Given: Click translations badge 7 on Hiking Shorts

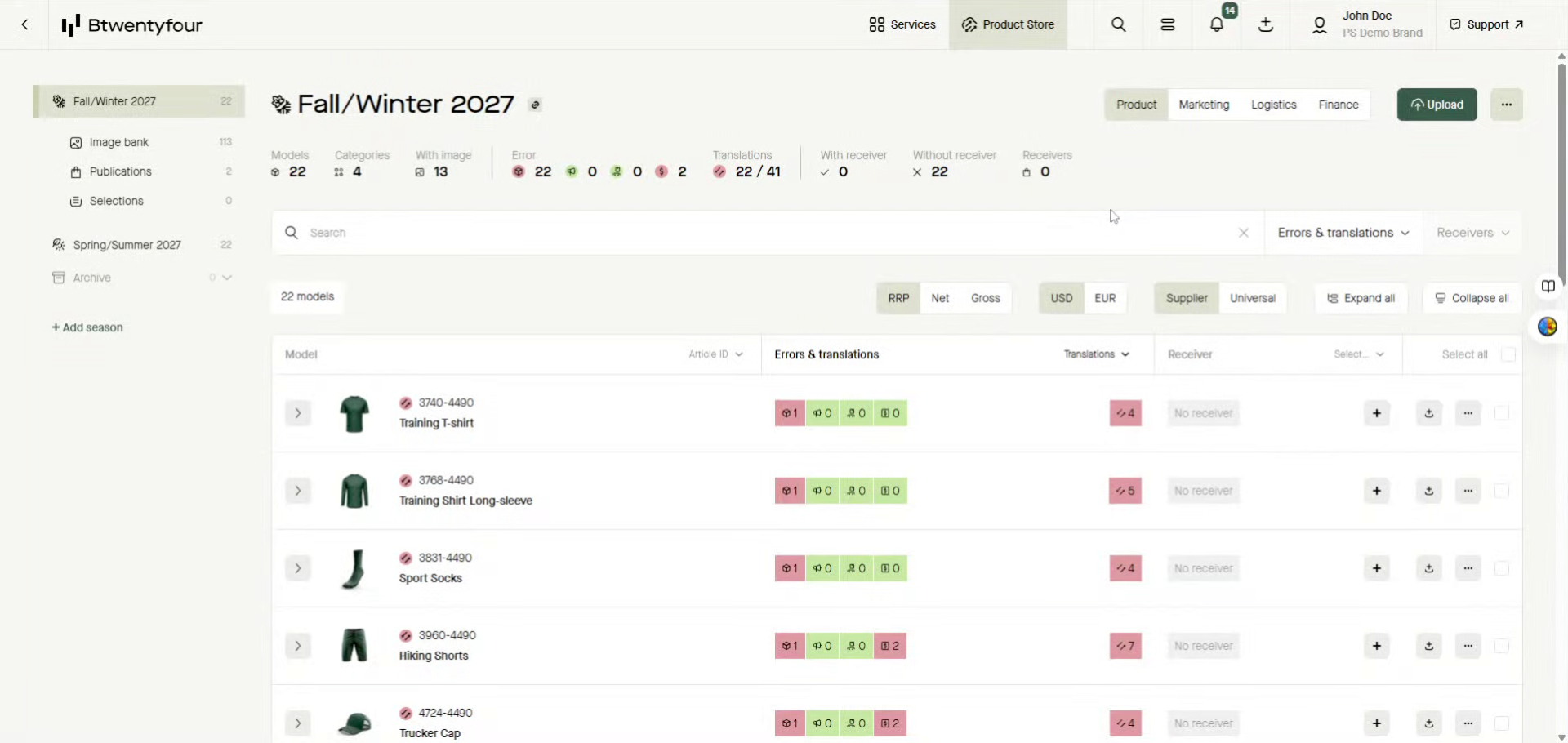Looking at the screenshot, I should coord(1125,646).
